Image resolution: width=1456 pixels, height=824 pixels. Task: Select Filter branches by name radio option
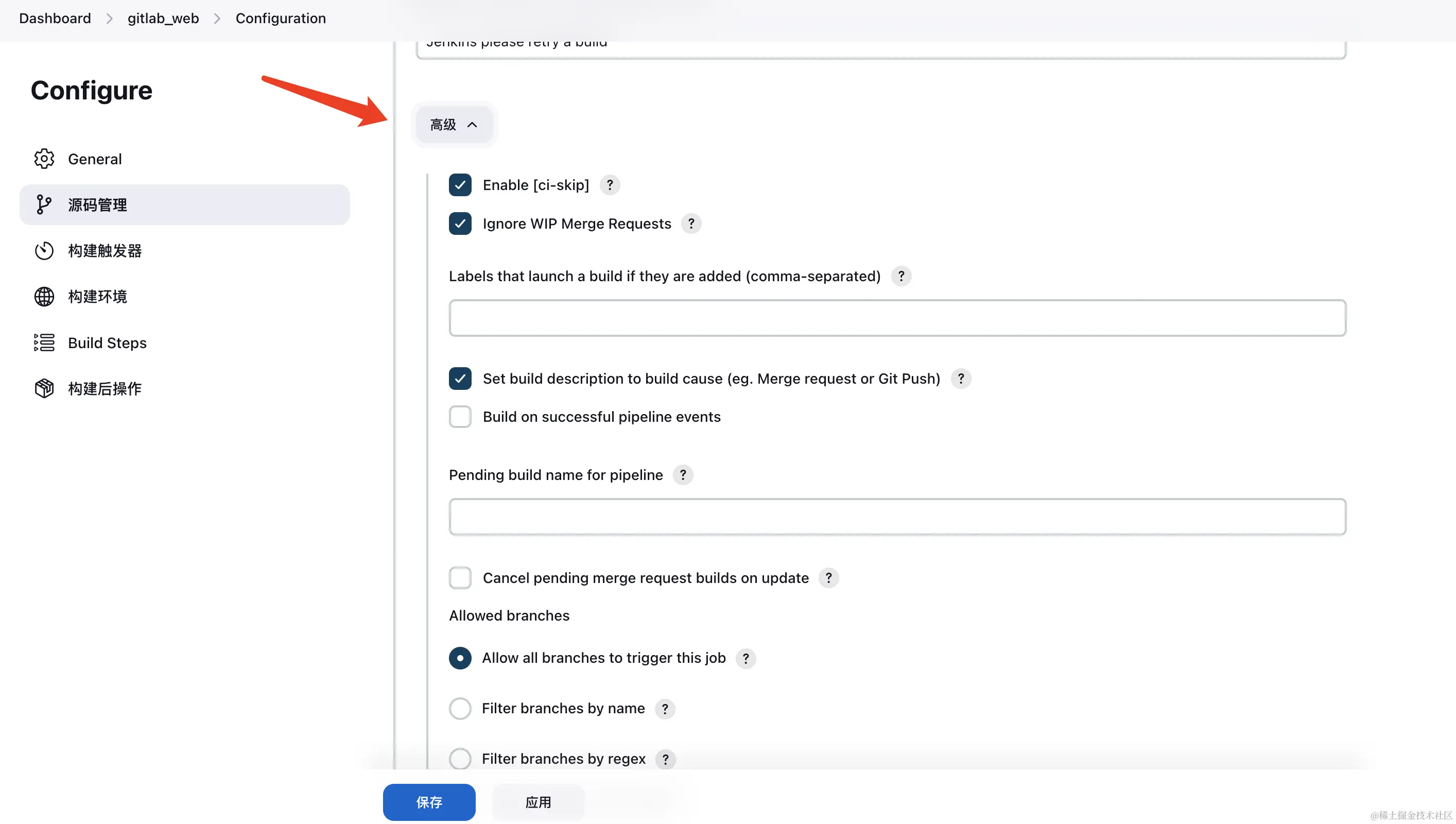pyautogui.click(x=460, y=709)
